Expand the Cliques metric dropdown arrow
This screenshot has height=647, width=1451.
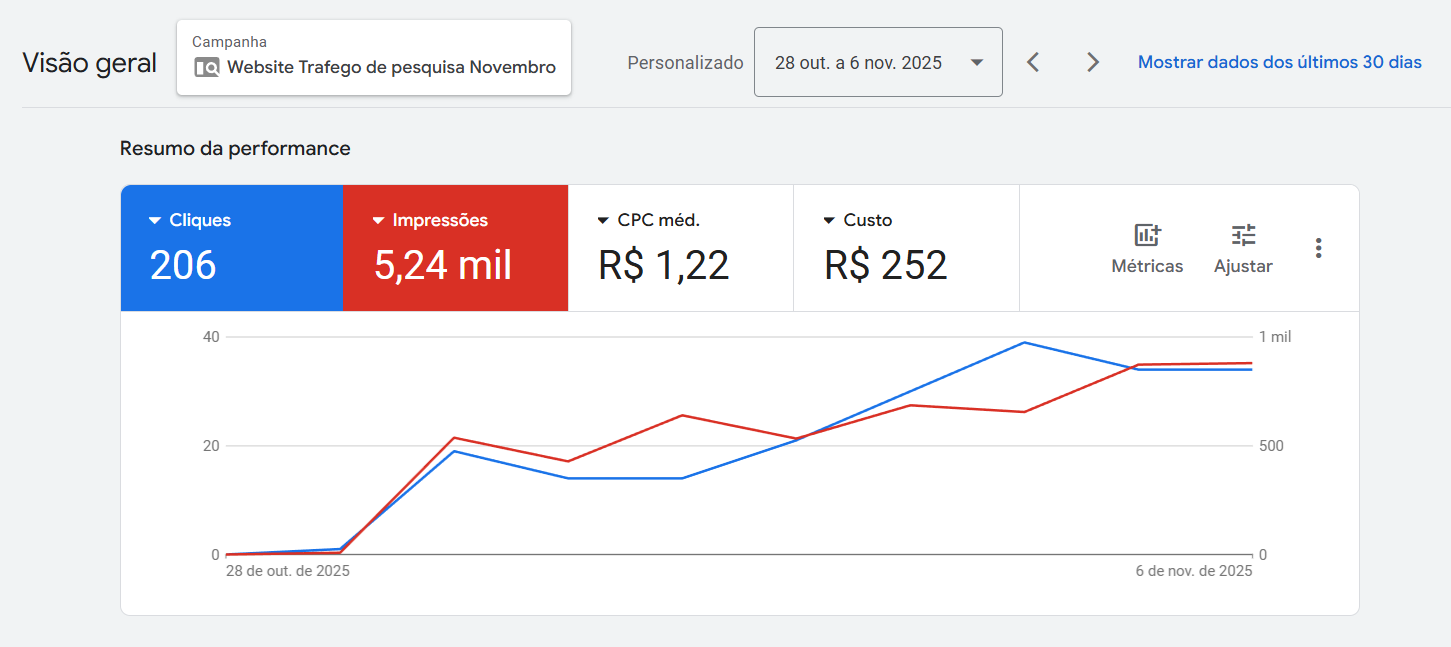point(155,221)
